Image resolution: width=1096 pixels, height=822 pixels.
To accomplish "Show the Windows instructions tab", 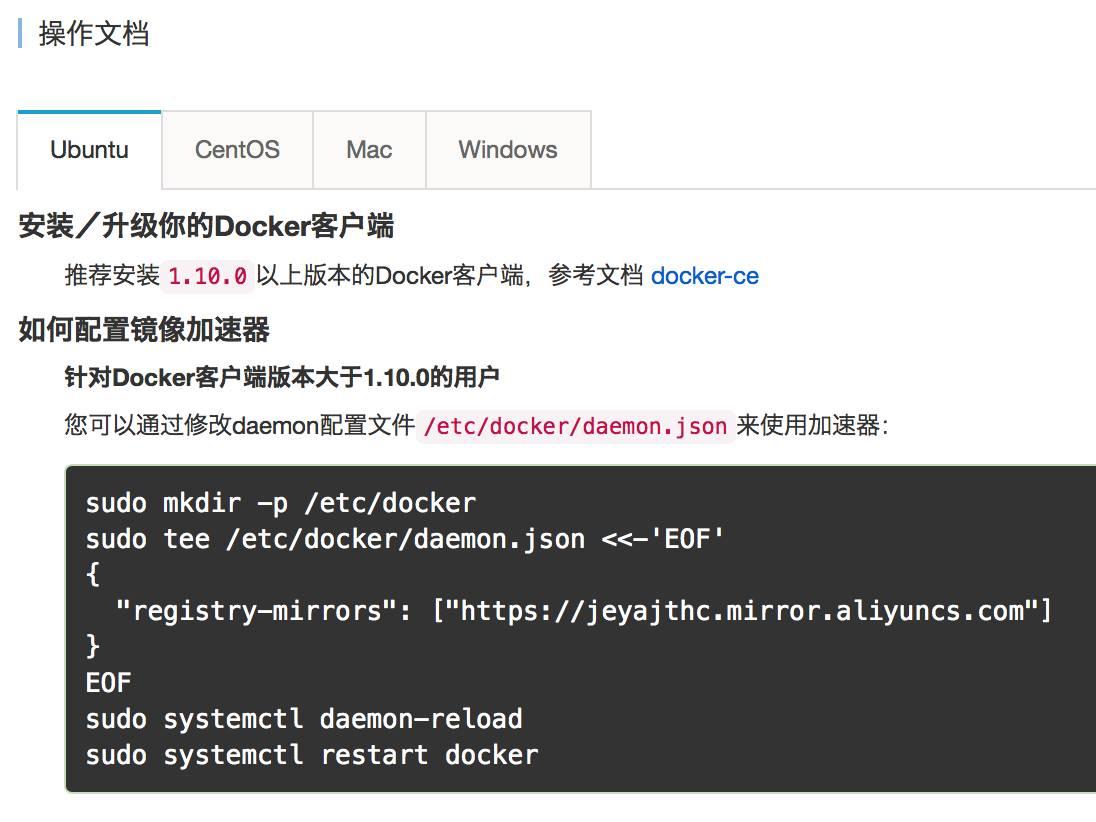I will (x=508, y=150).
